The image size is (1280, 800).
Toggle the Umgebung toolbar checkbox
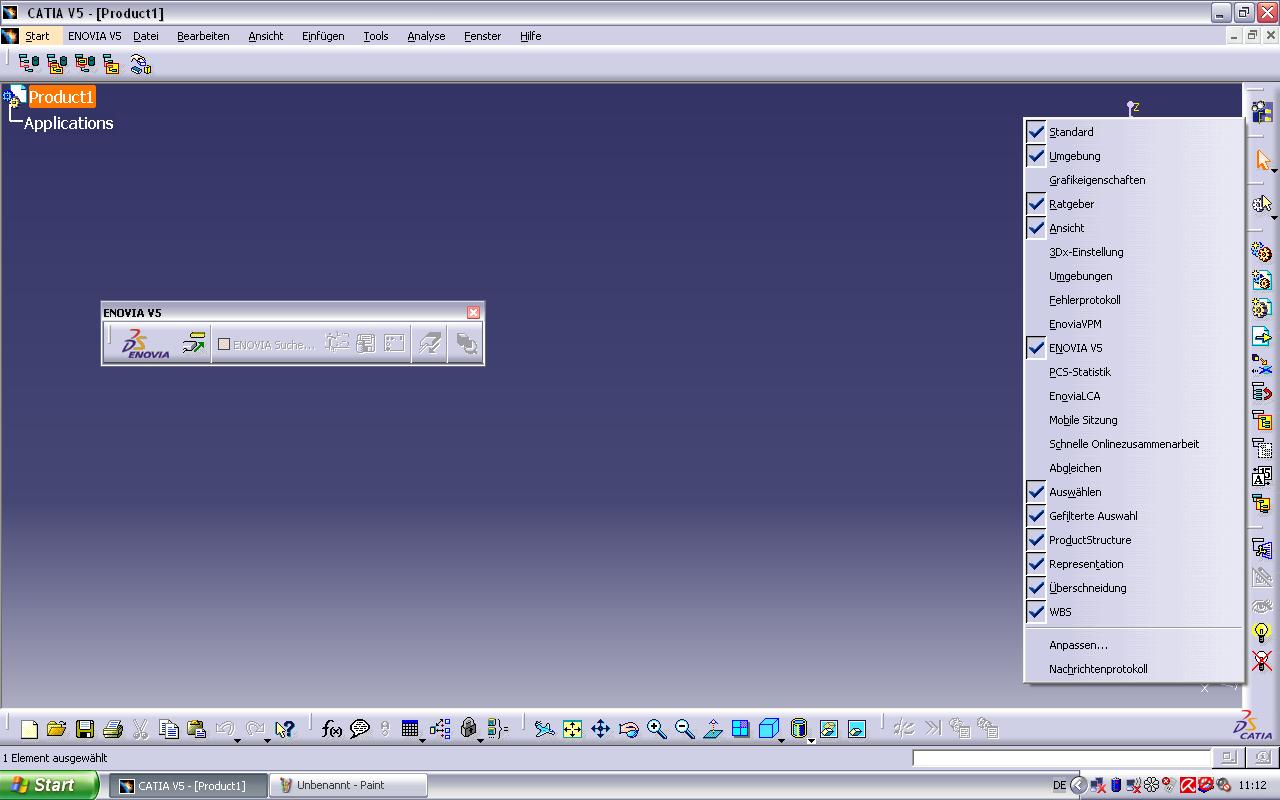pos(1134,156)
